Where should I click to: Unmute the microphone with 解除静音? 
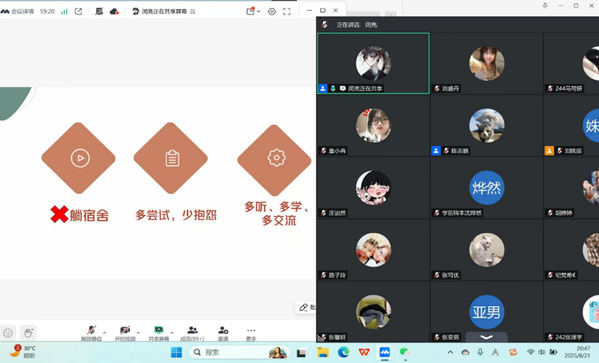click(x=91, y=333)
